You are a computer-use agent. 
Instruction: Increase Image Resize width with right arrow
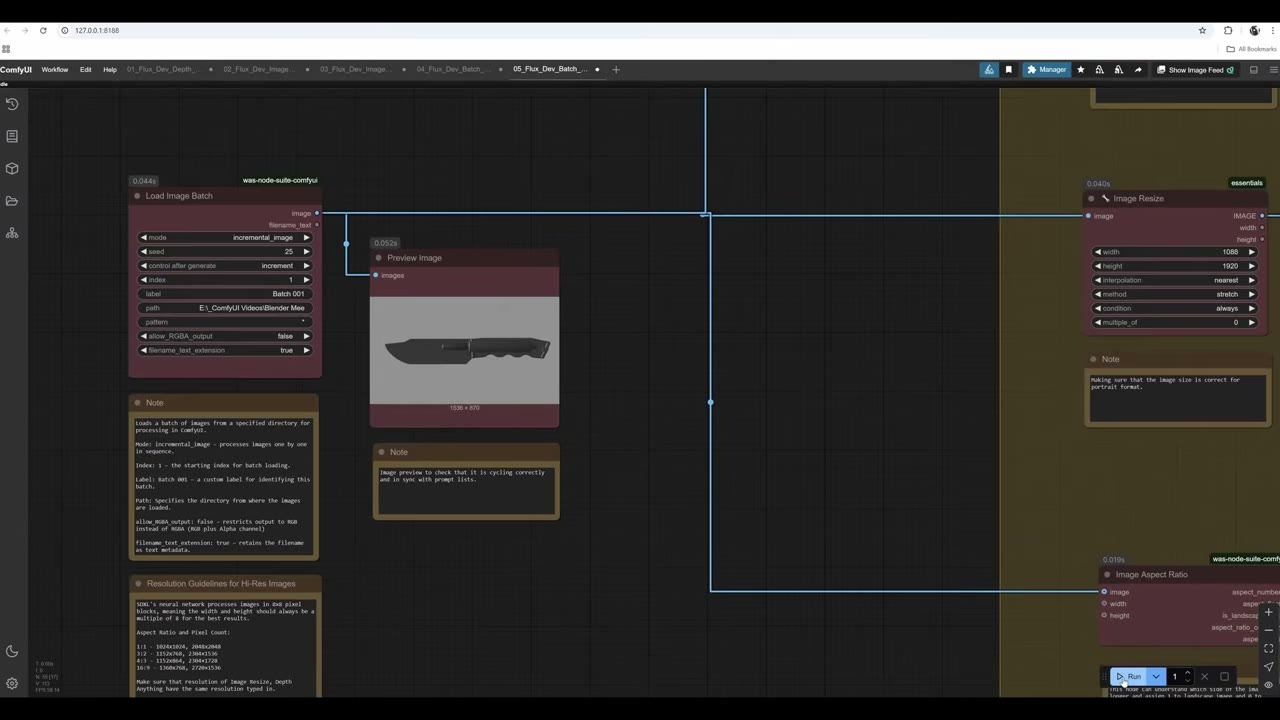click(1251, 252)
